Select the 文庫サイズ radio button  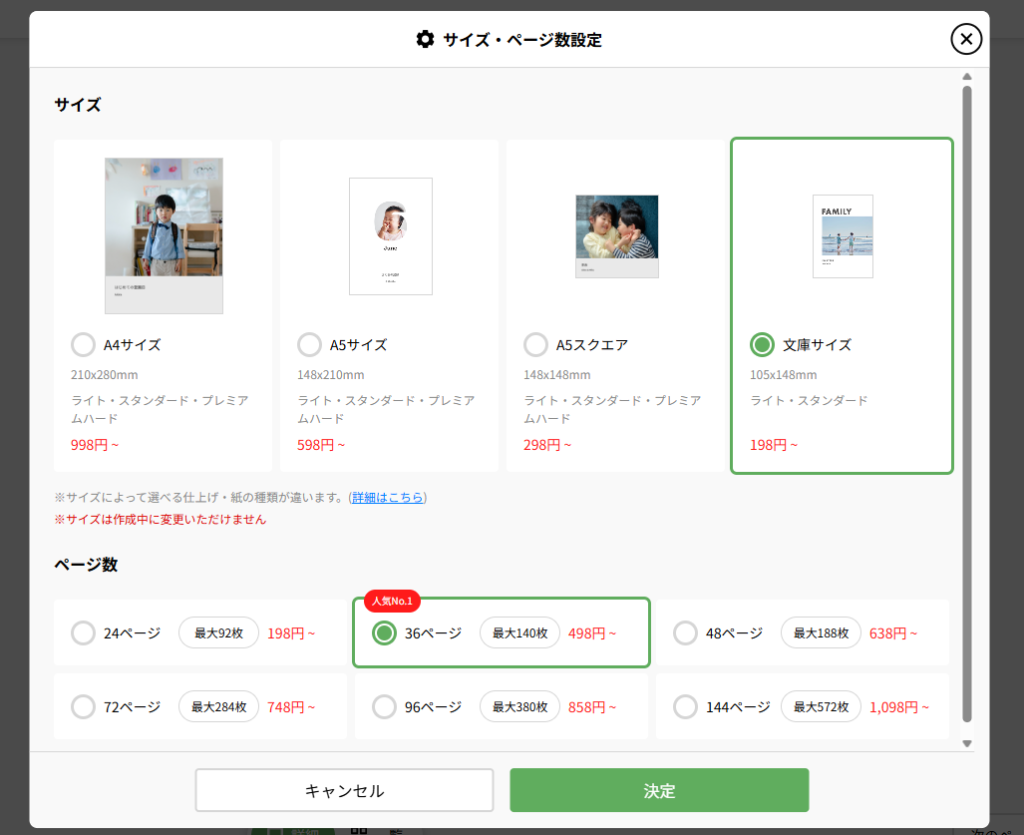point(762,345)
